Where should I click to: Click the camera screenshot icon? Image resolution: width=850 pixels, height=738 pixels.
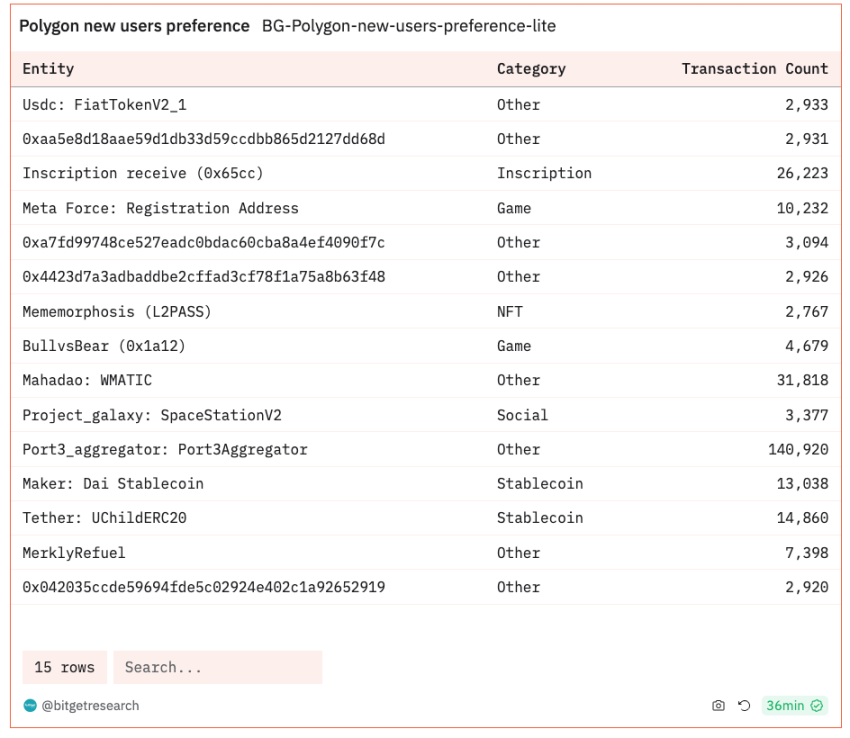point(718,706)
